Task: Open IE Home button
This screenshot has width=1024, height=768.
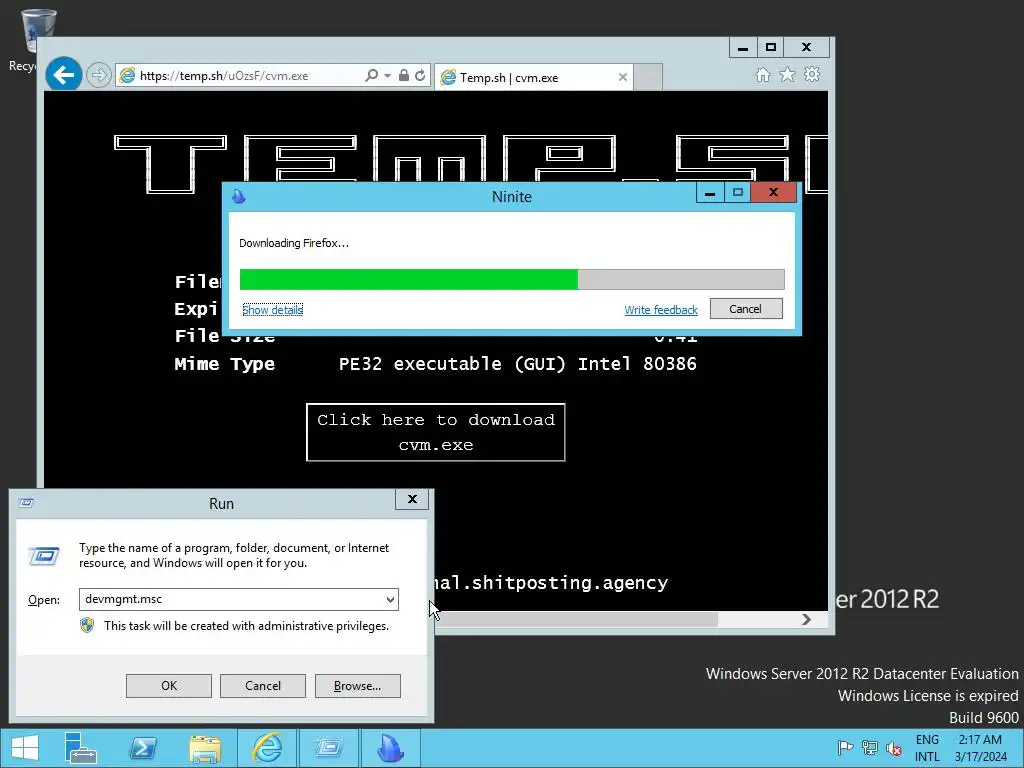Action: (763, 75)
